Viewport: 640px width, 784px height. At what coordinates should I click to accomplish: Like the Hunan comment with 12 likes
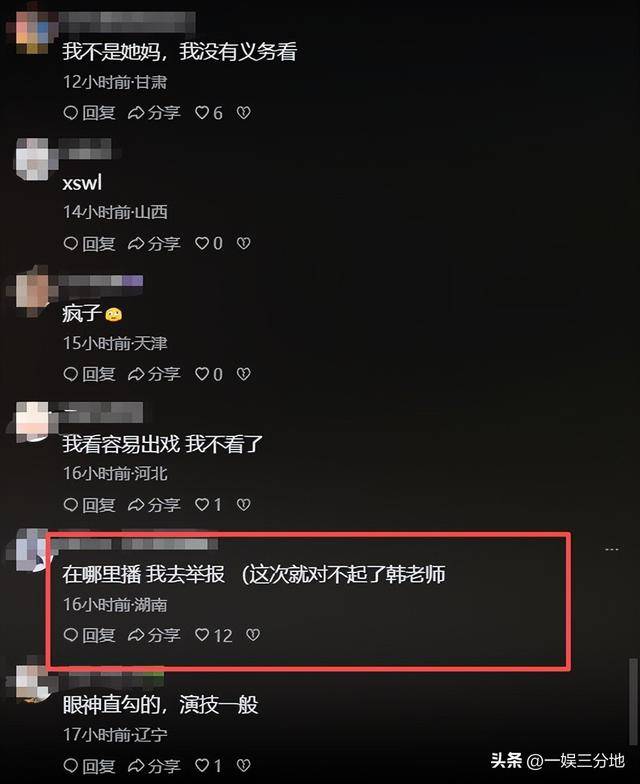[x=214, y=635]
